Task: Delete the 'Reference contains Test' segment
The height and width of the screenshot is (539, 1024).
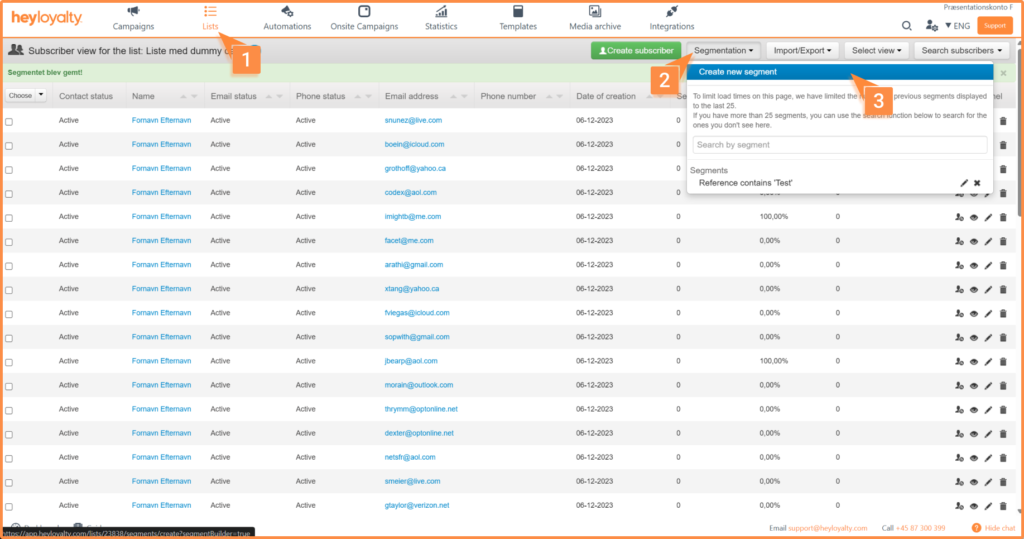Action: point(977,183)
